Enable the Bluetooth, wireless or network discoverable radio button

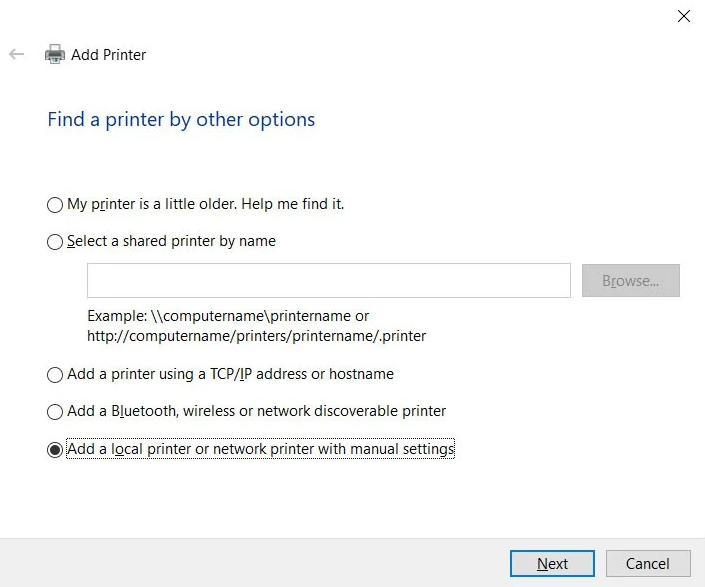(55, 412)
